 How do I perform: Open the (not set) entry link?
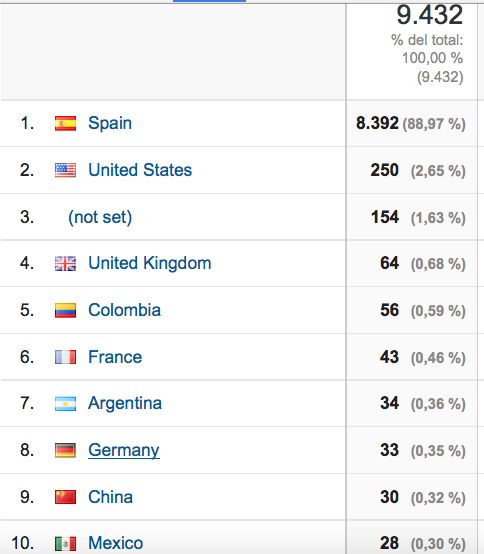tap(100, 217)
